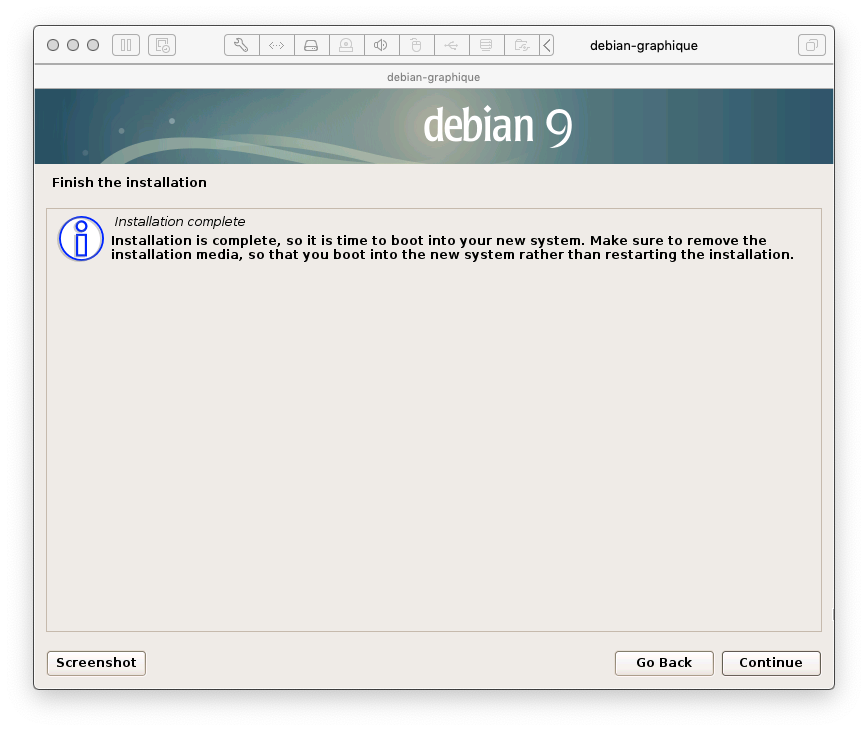The image size is (868, 731).
Task: Take an installer Screenshot
Action: point(96,663)
